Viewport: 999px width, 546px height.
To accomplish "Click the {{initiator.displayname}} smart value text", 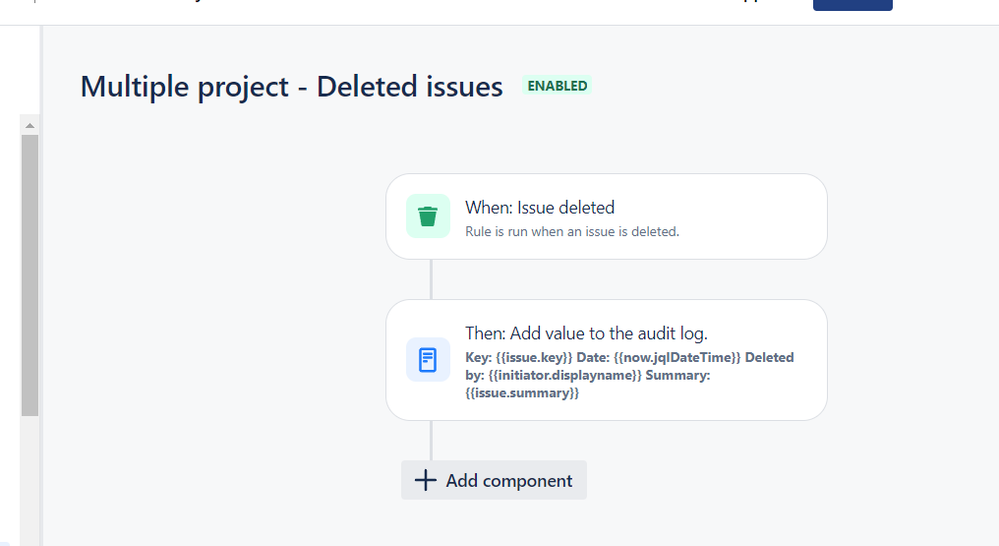I will (x=564, y=375).
